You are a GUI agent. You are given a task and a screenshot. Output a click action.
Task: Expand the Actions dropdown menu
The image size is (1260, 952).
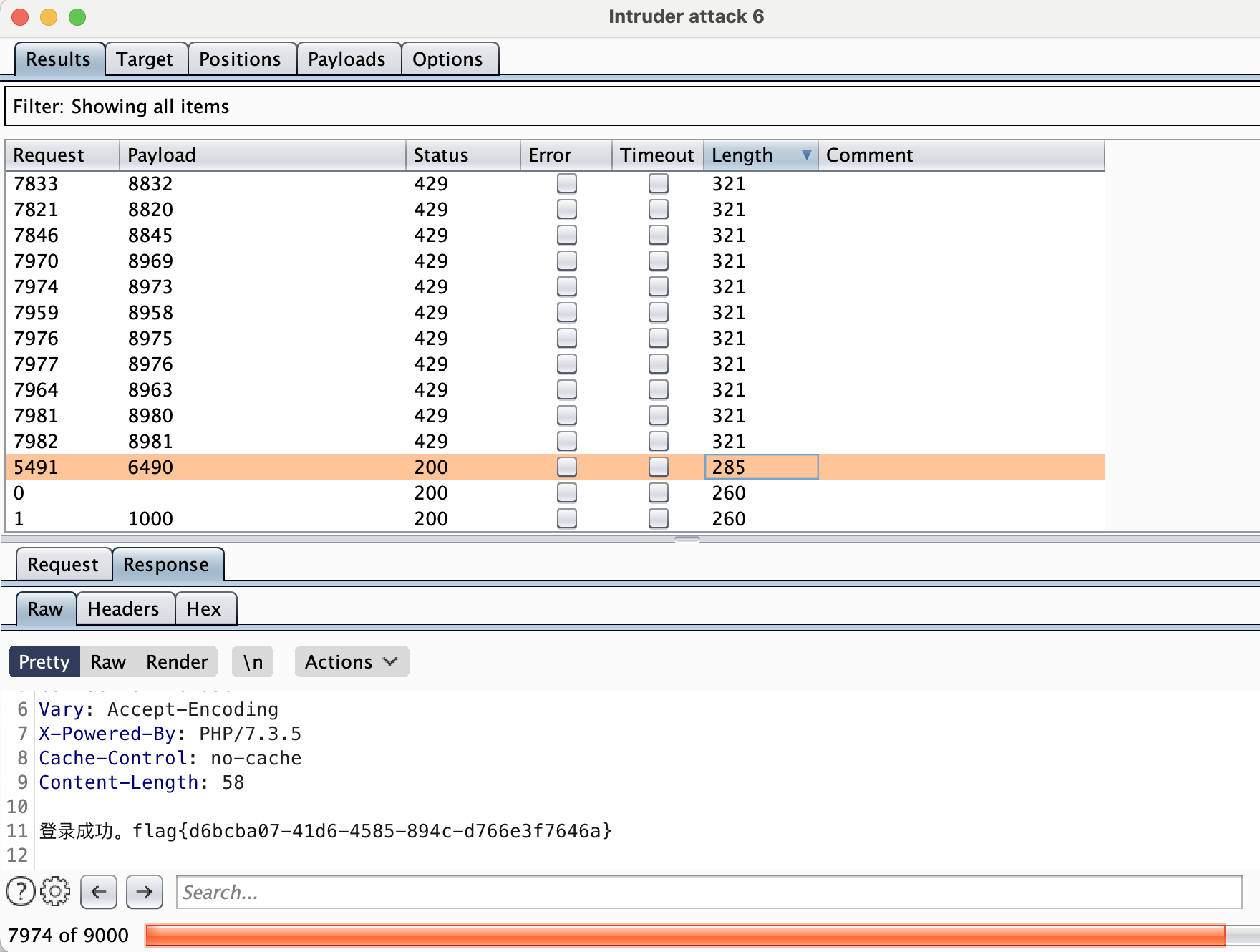click(x=351, y=662)
